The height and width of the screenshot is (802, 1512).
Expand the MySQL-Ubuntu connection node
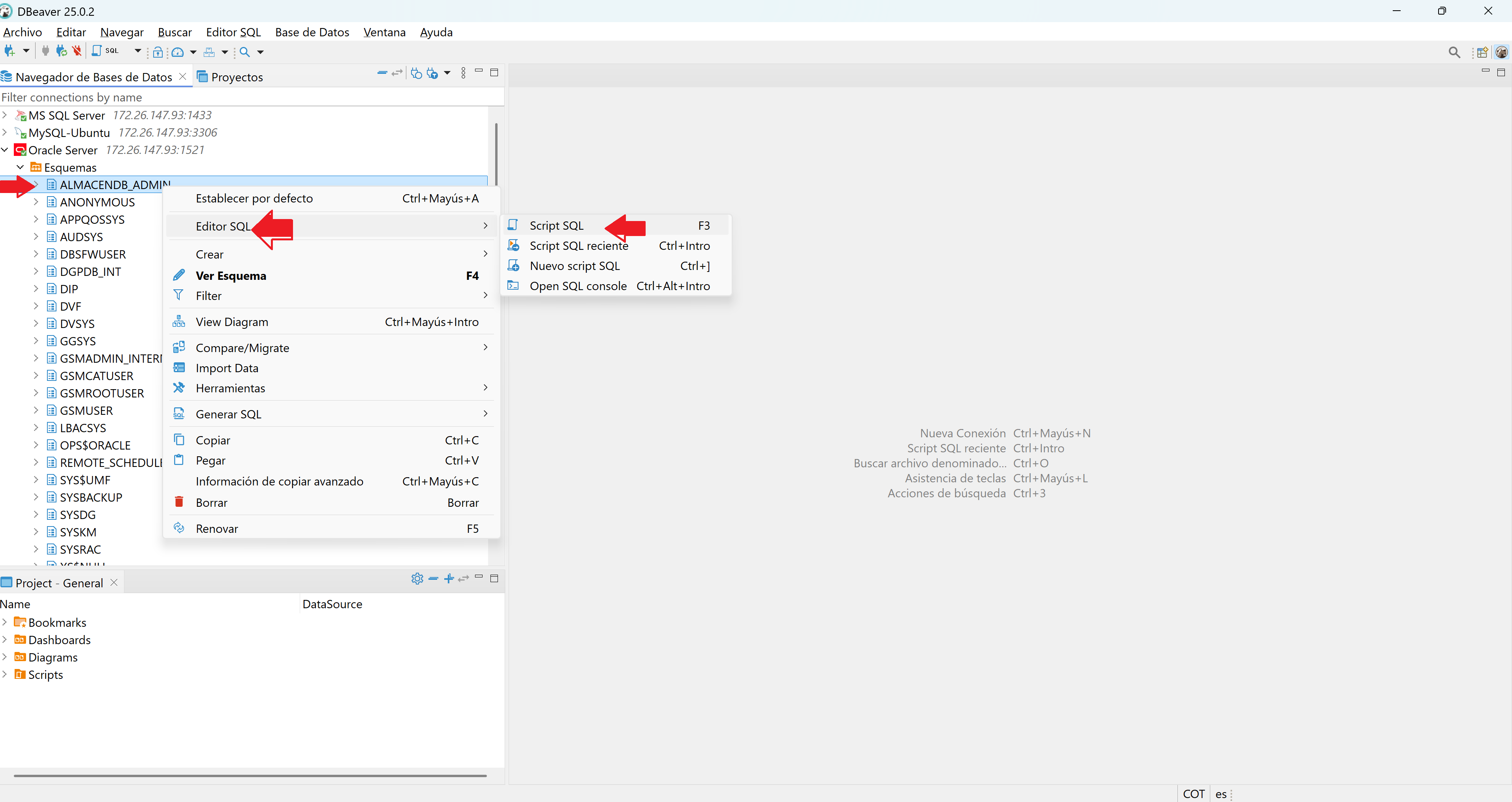point(5,132)
